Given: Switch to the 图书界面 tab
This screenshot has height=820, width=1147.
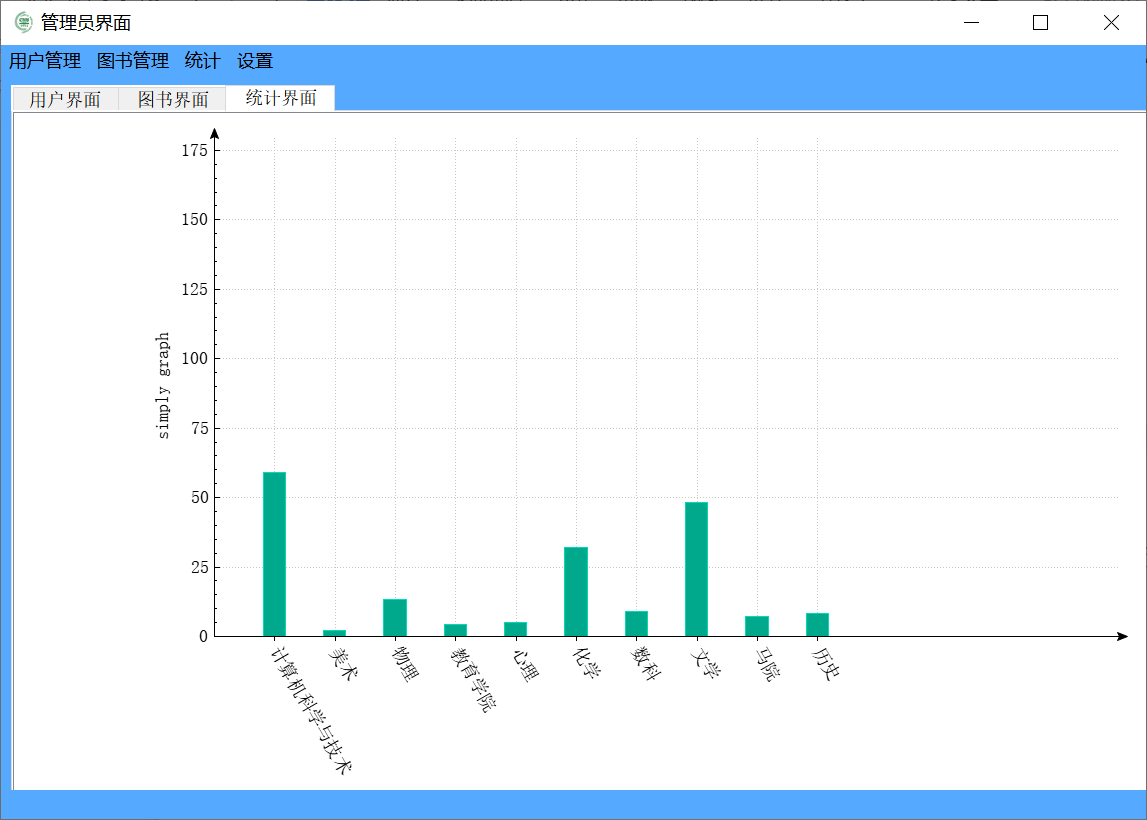Looking at the screenshot, I should [x=173, y=99].
